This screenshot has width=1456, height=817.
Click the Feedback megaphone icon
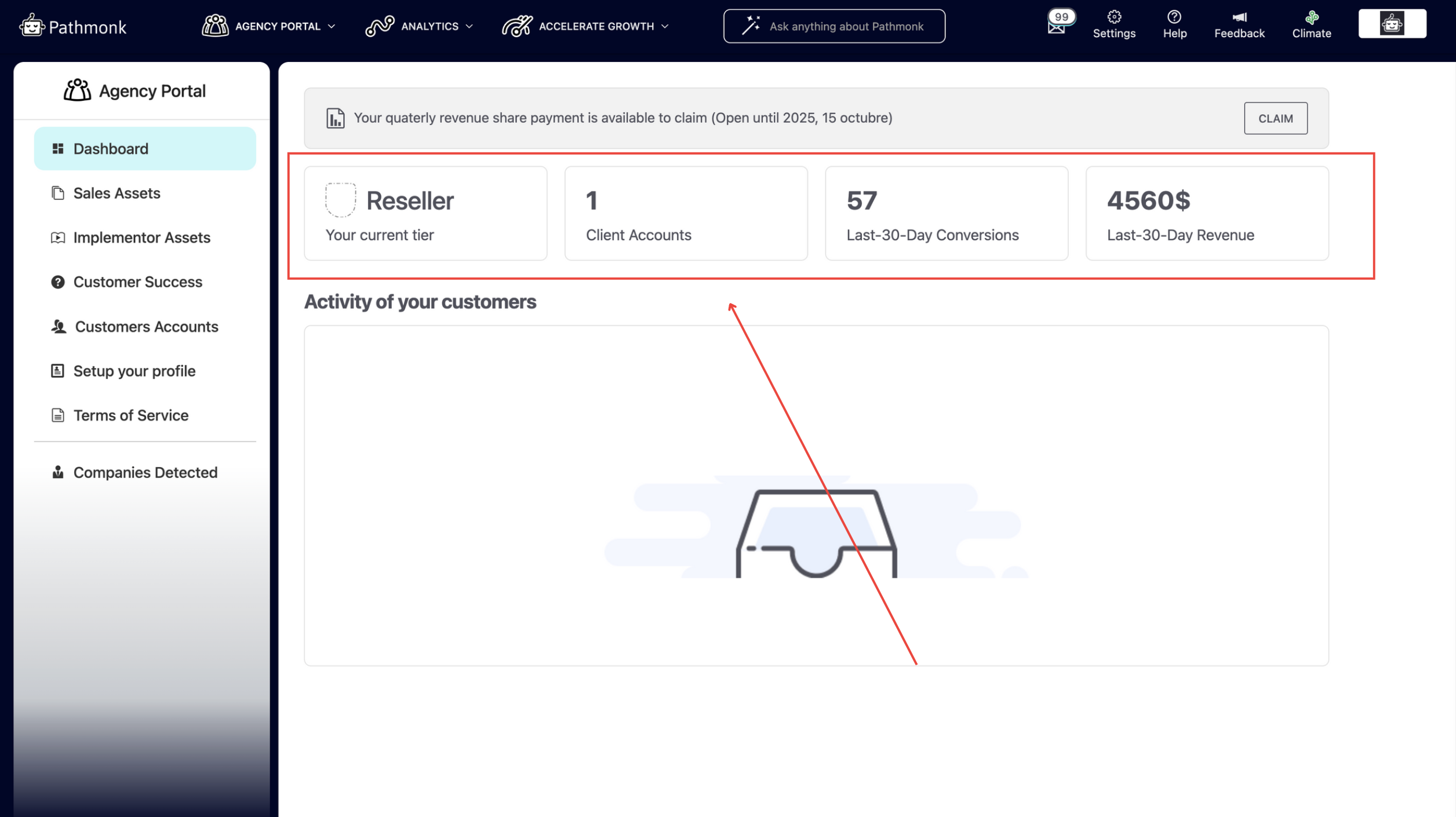tap(1239, 17)
